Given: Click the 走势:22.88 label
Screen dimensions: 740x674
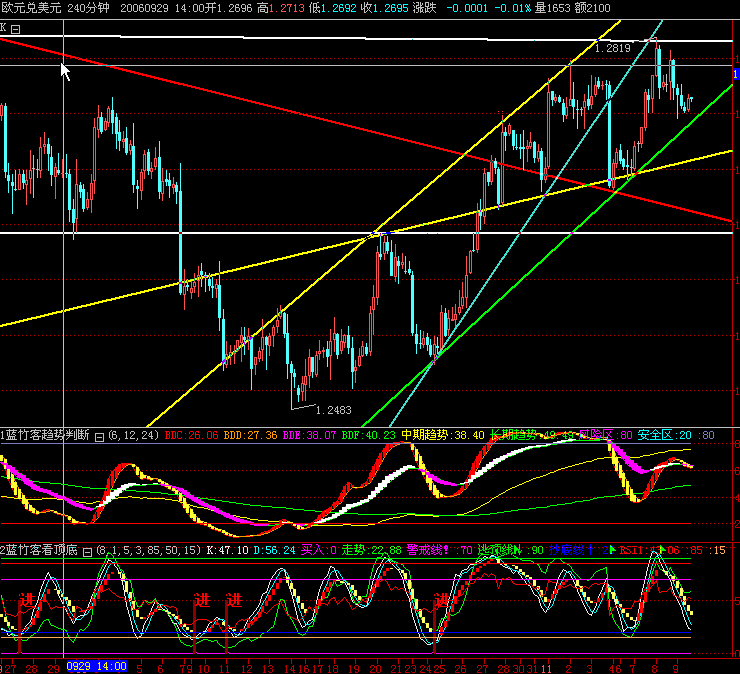Looking at the screenshot, I should 371,550.
